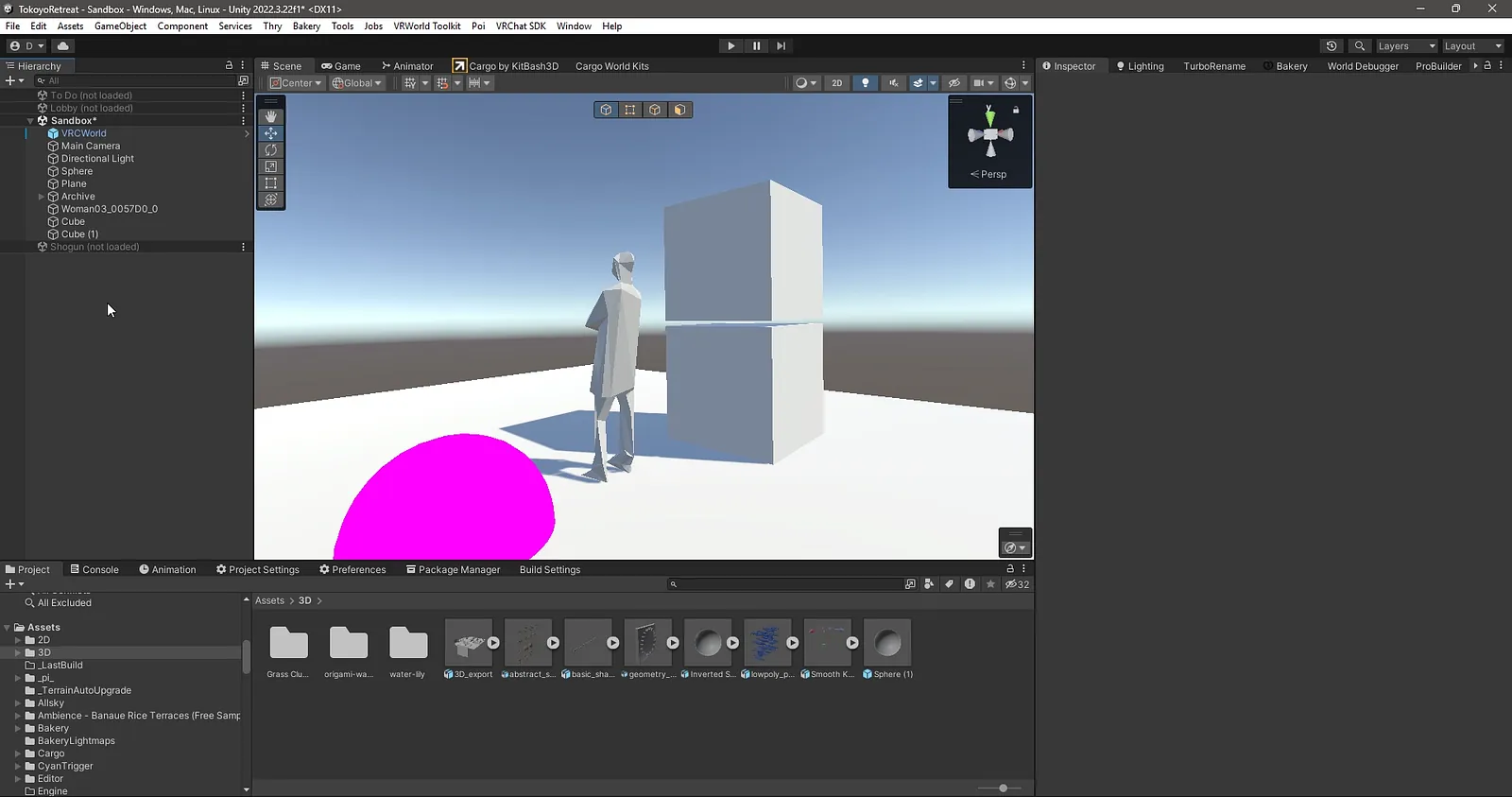Screen dimensions: 1512x797
Task: Select the origami-wa... folder
Action: click(x=349, y=651)
